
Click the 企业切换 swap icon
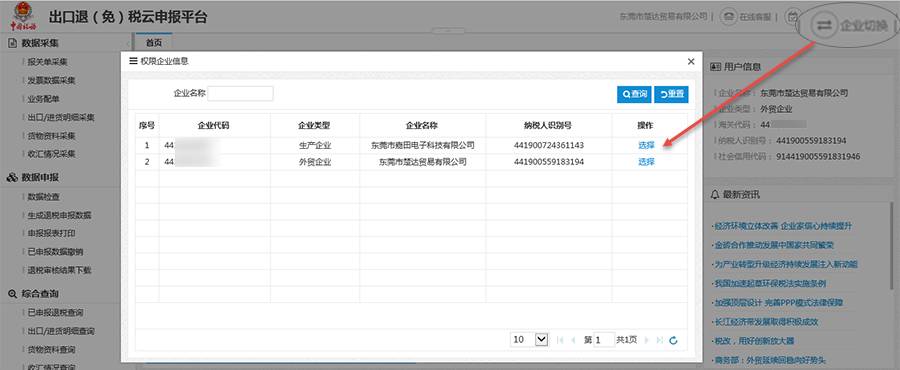click(824, 26)
